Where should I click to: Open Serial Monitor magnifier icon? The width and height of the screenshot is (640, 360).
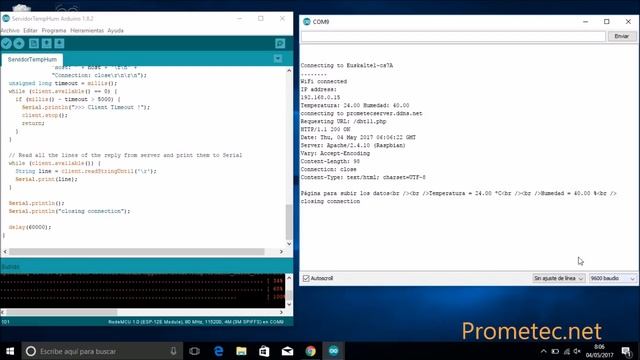pyautogui.click(x=280, y=43)
